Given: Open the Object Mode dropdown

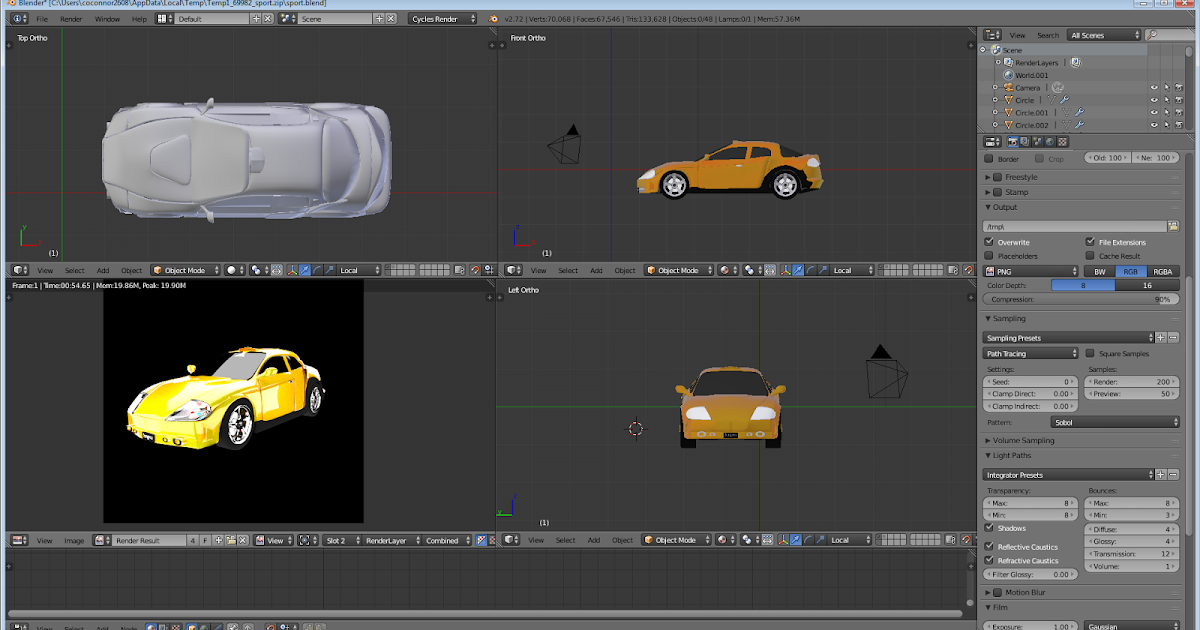Looking at the screenshot, I should (x=187, y=270).
